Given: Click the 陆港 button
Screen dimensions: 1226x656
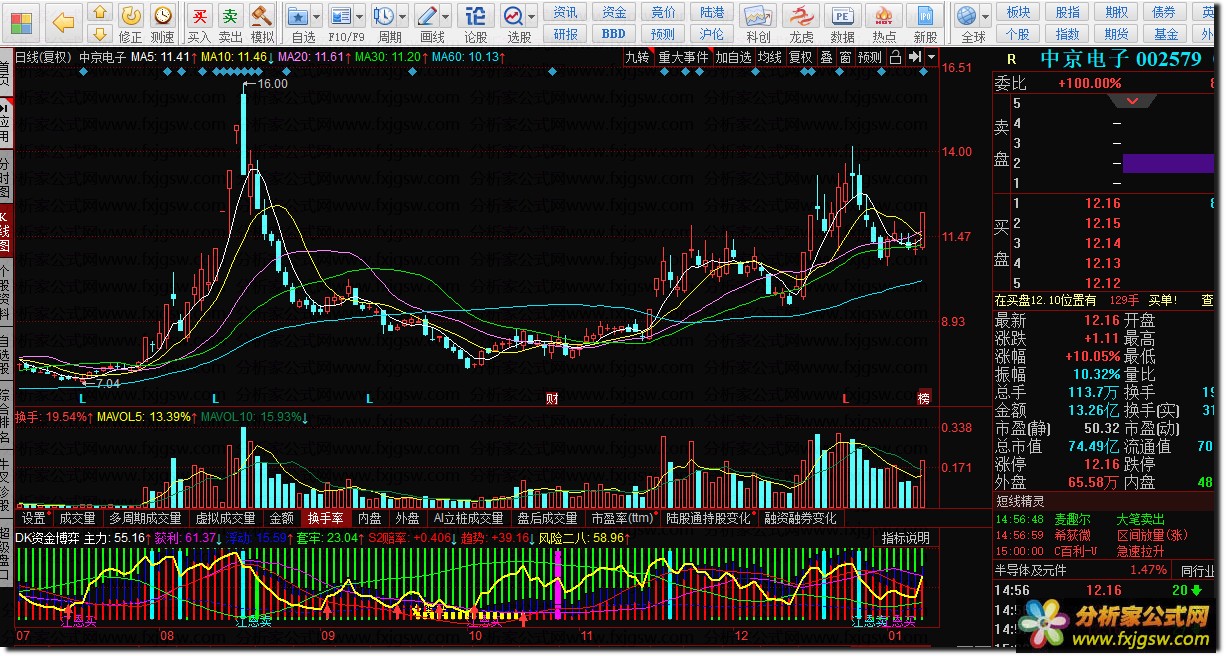Looking at the screenshot, I should tap(713, 12).
